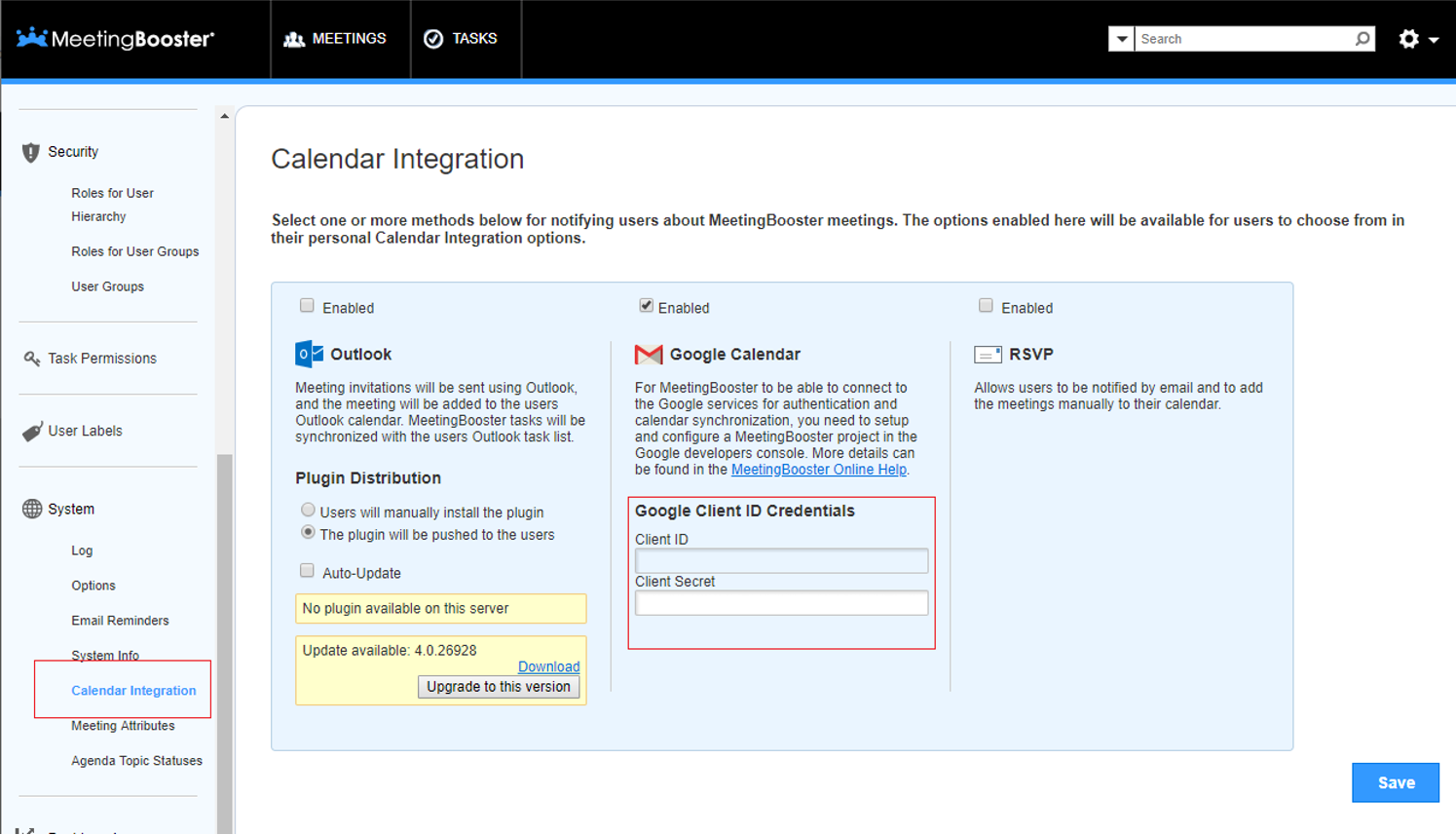Click the Outlook icon
This screenshot has height=835, width=1456.
305,353
